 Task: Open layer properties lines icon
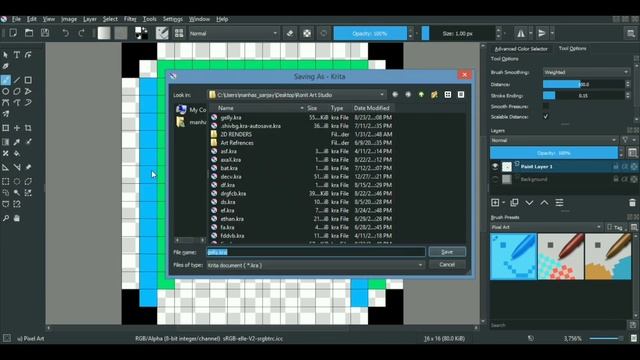coord(560,202)
